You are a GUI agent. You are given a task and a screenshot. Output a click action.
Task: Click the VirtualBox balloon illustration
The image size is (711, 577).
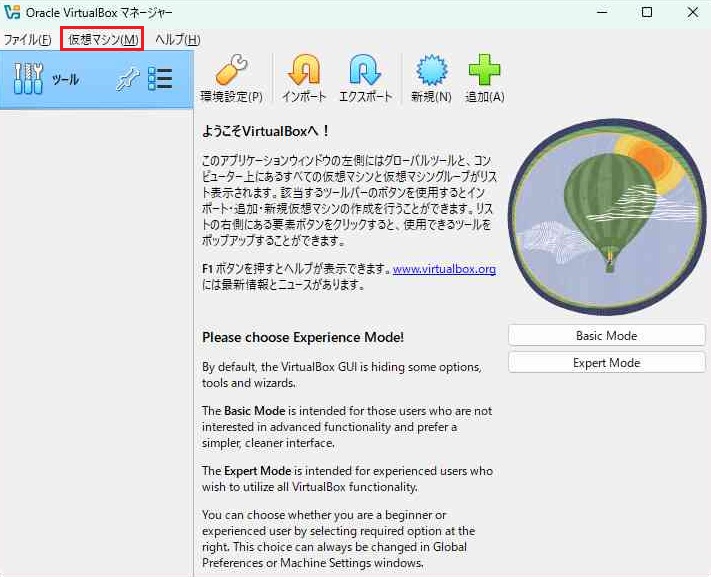click(x=607, y=217)
